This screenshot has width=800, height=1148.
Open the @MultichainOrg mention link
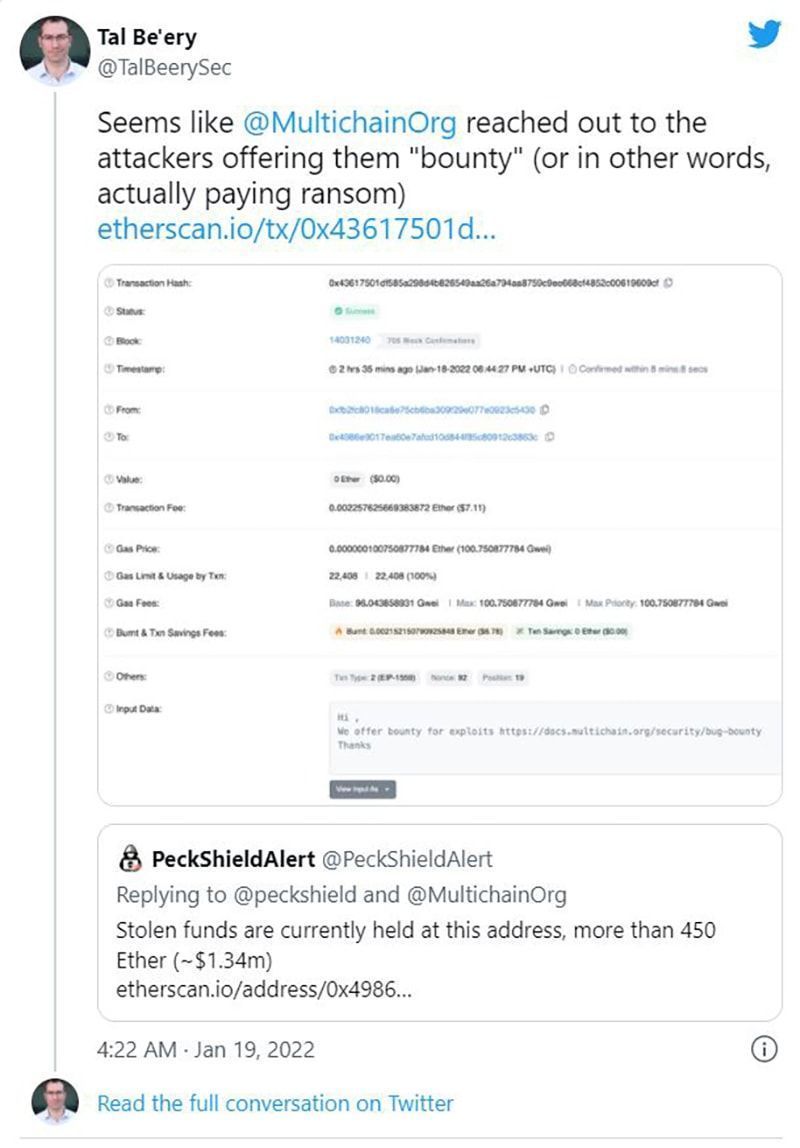(351, 123)
